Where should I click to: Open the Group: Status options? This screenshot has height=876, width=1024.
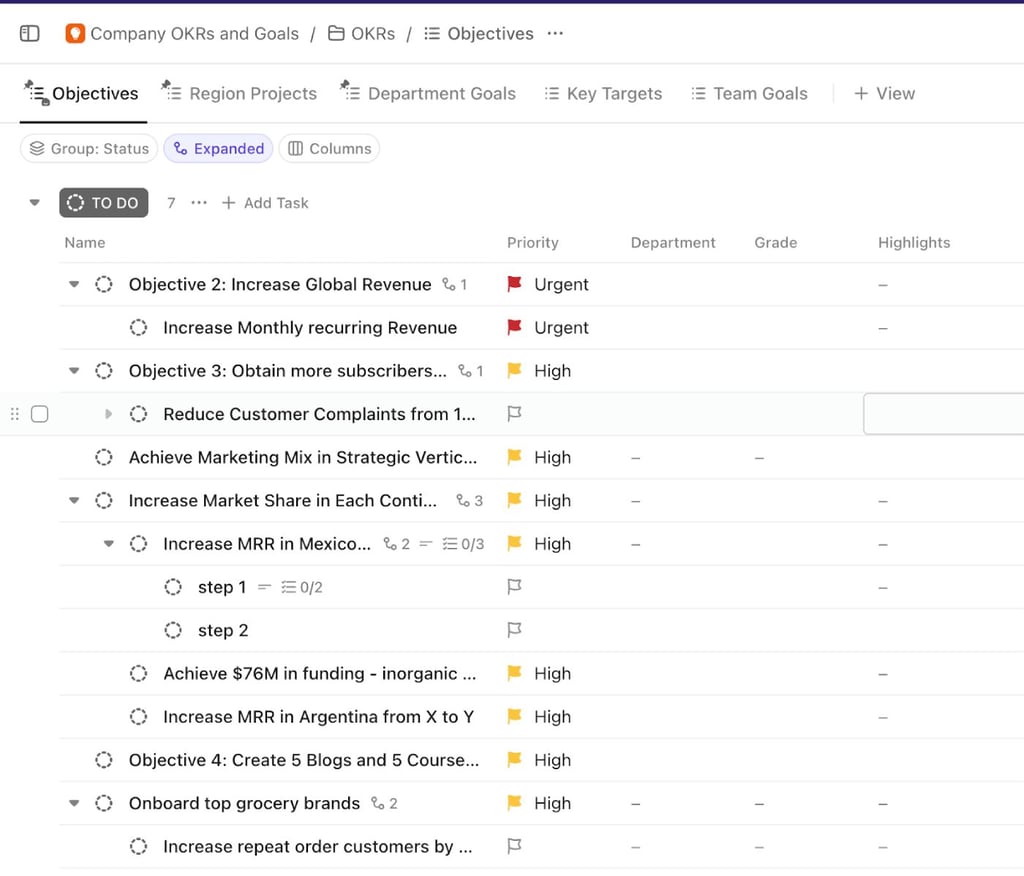(x=89, y=148)
